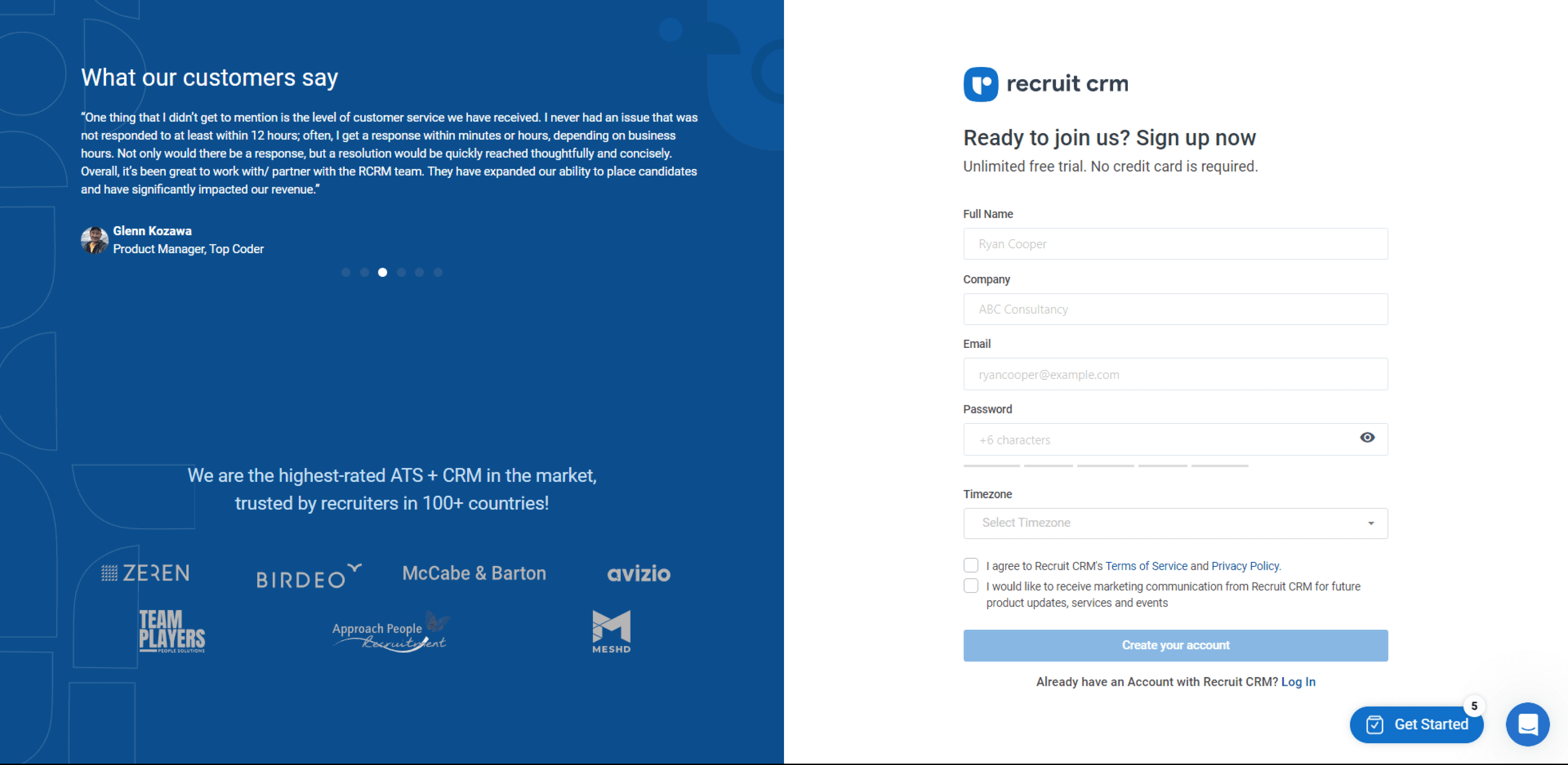The image size is (1568, 765).
Task: Click Glenn Kozawa's avatar photo
Action: 94,240
